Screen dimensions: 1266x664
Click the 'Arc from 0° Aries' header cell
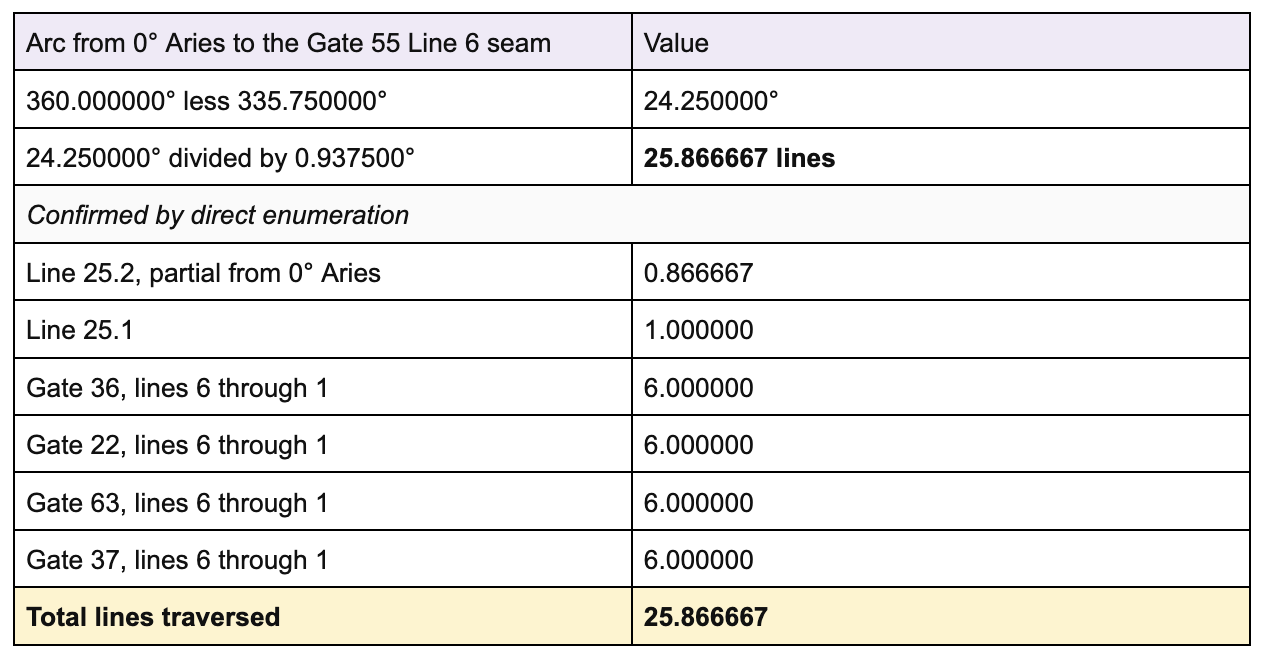323,42
